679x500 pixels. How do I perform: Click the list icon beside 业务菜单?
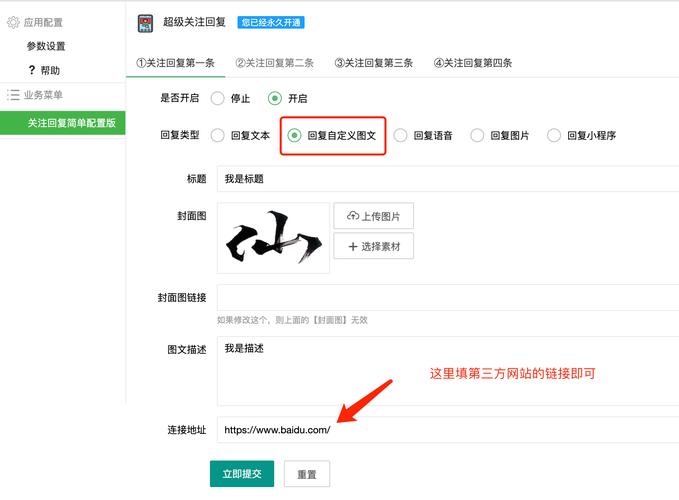tap(13, 95)
